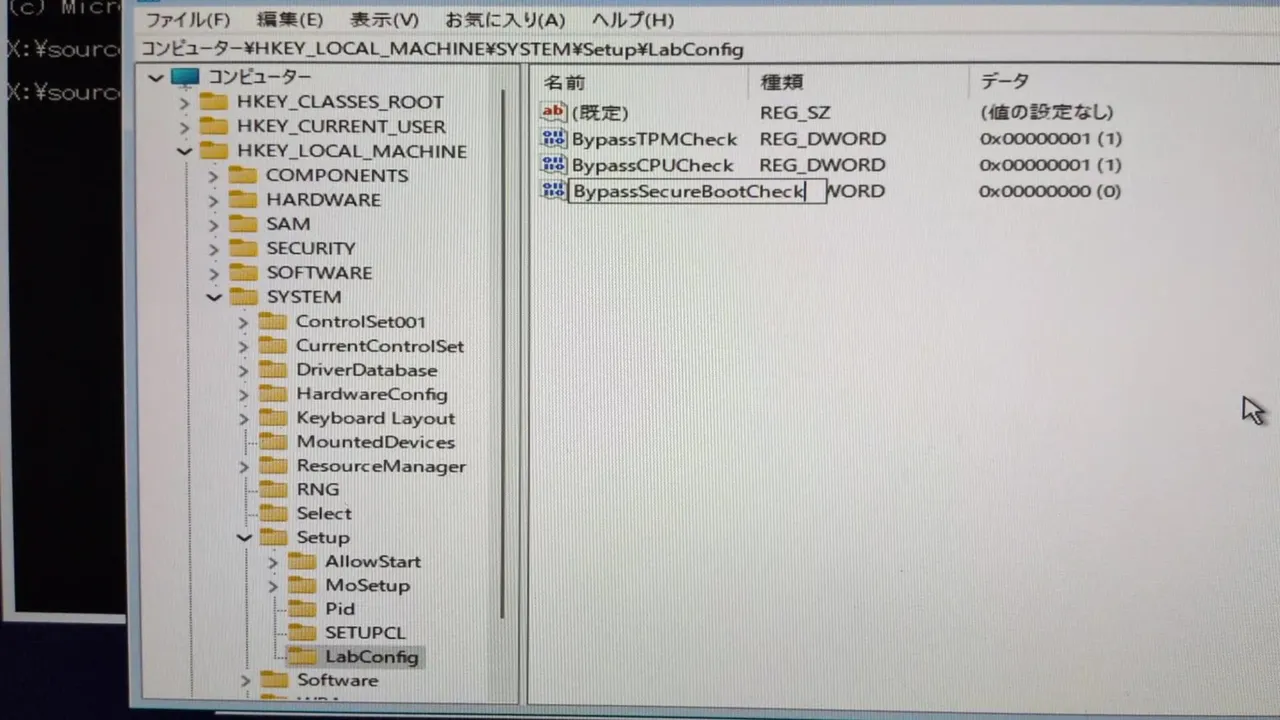Click the 0x00000000 (0) data cell

pyautogui.click(x=1050, y=191)
